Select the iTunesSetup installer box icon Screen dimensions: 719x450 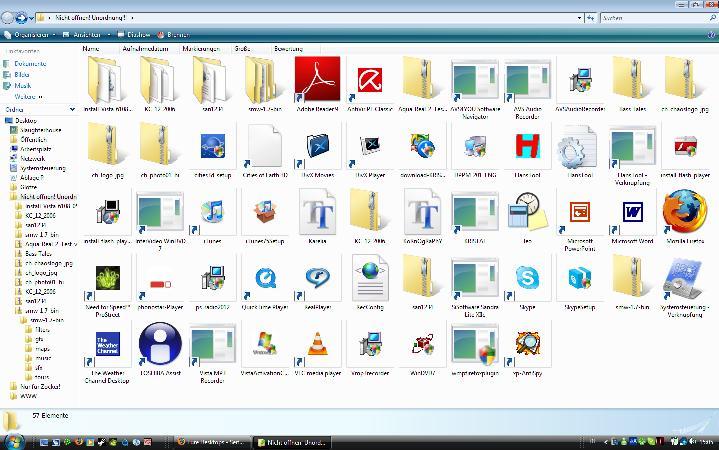[265, 212]
